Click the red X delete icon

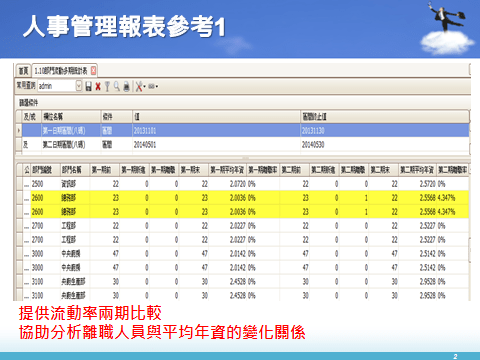98,87
